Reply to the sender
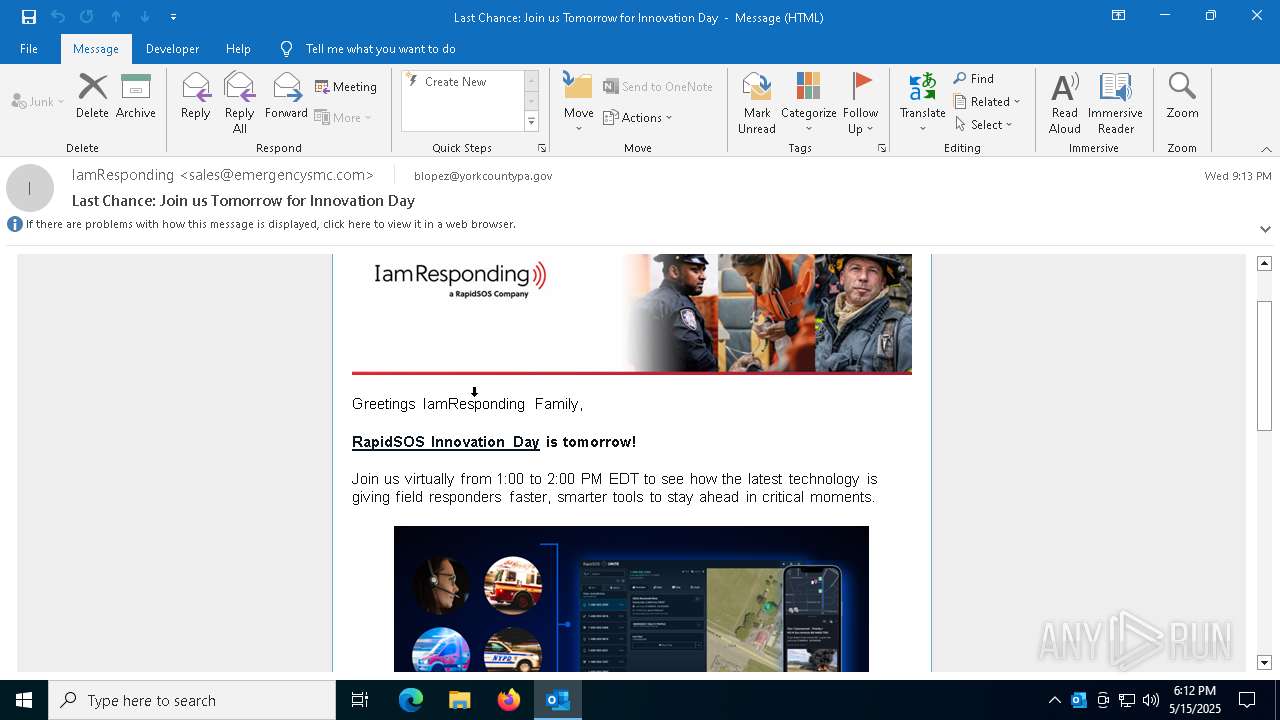Viewport: 1280px width, 720px height. tap(196, 96)
